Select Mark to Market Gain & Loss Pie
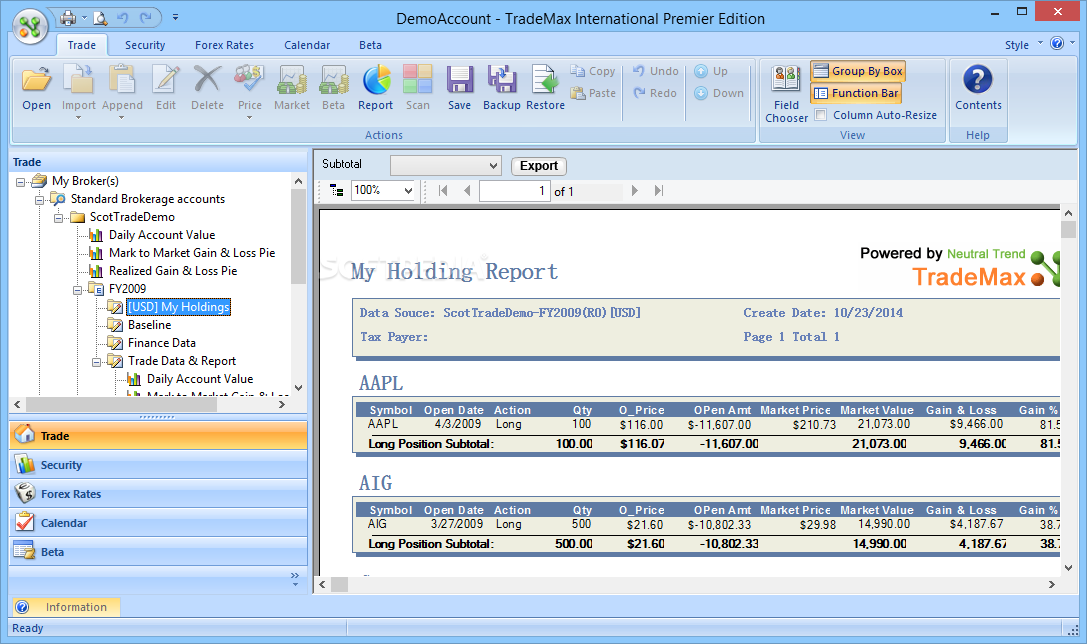 (x=192, y=252)
